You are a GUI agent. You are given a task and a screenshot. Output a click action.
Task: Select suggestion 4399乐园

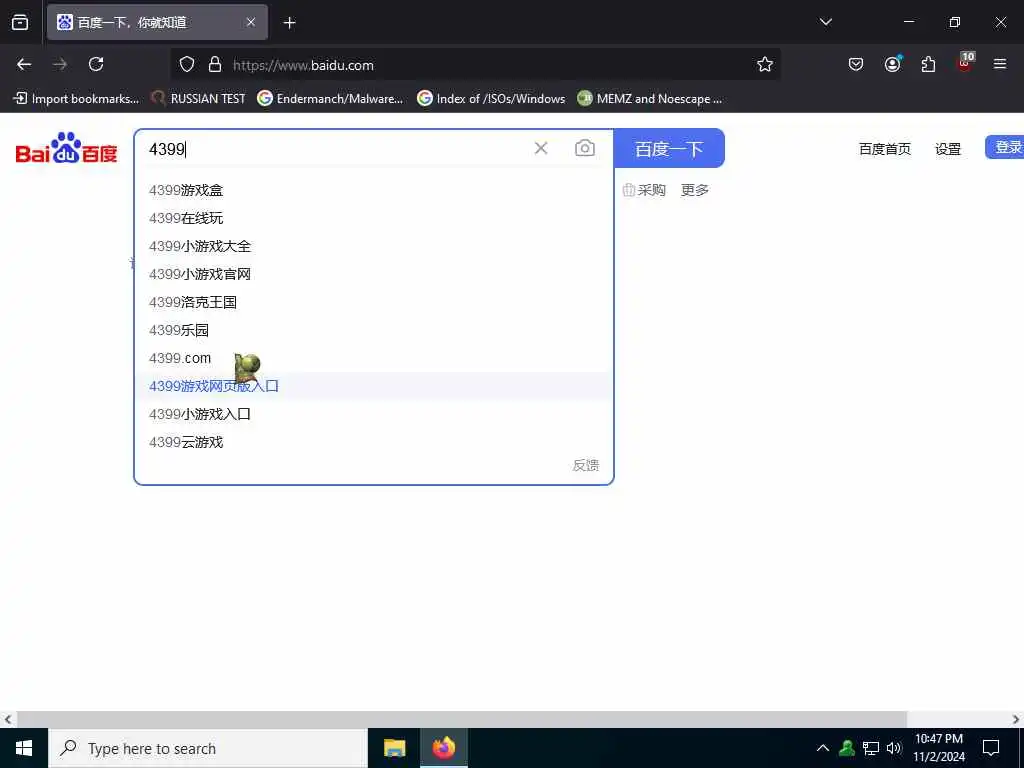(374, 330)
